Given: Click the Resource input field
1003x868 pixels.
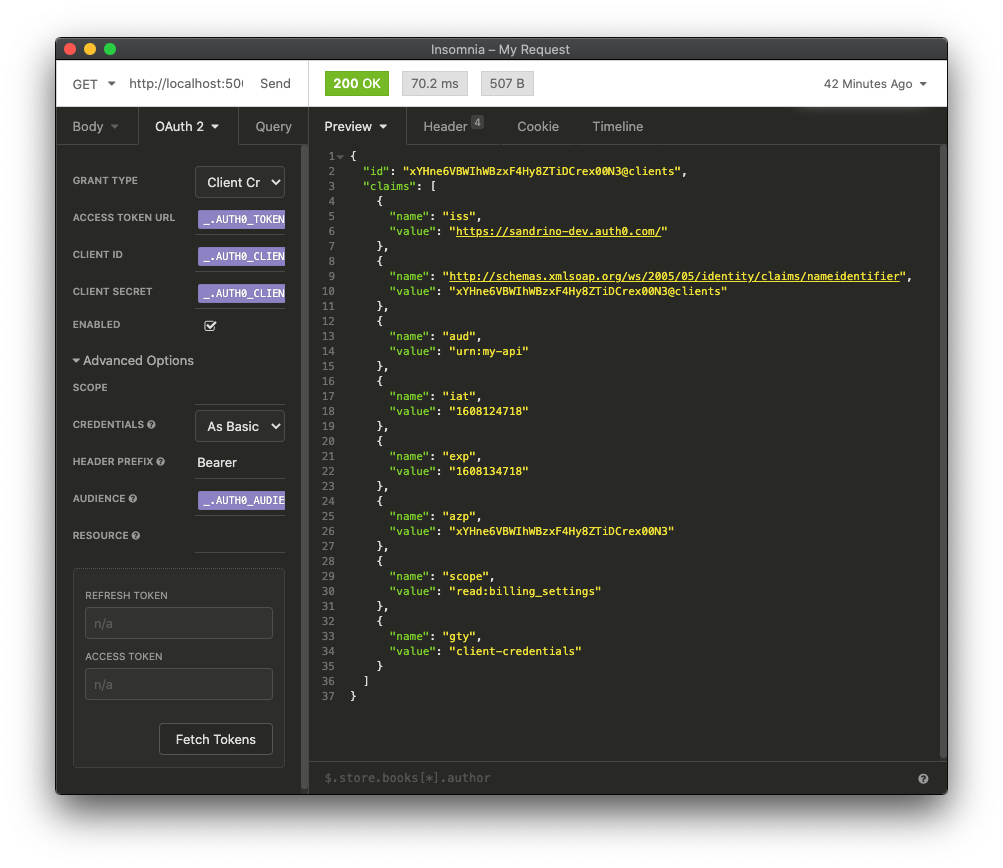Looking at the screenshot, I should 240,537.
